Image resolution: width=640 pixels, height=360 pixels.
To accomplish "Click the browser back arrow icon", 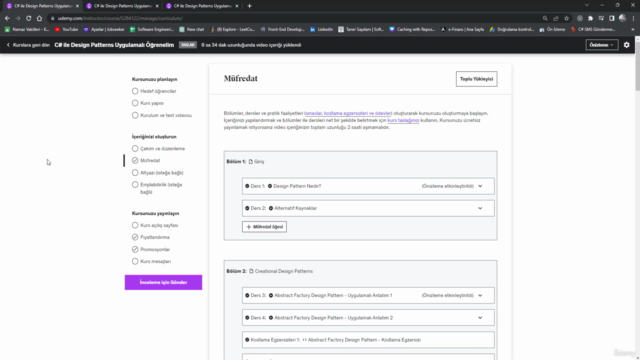I will pos(7,18).
